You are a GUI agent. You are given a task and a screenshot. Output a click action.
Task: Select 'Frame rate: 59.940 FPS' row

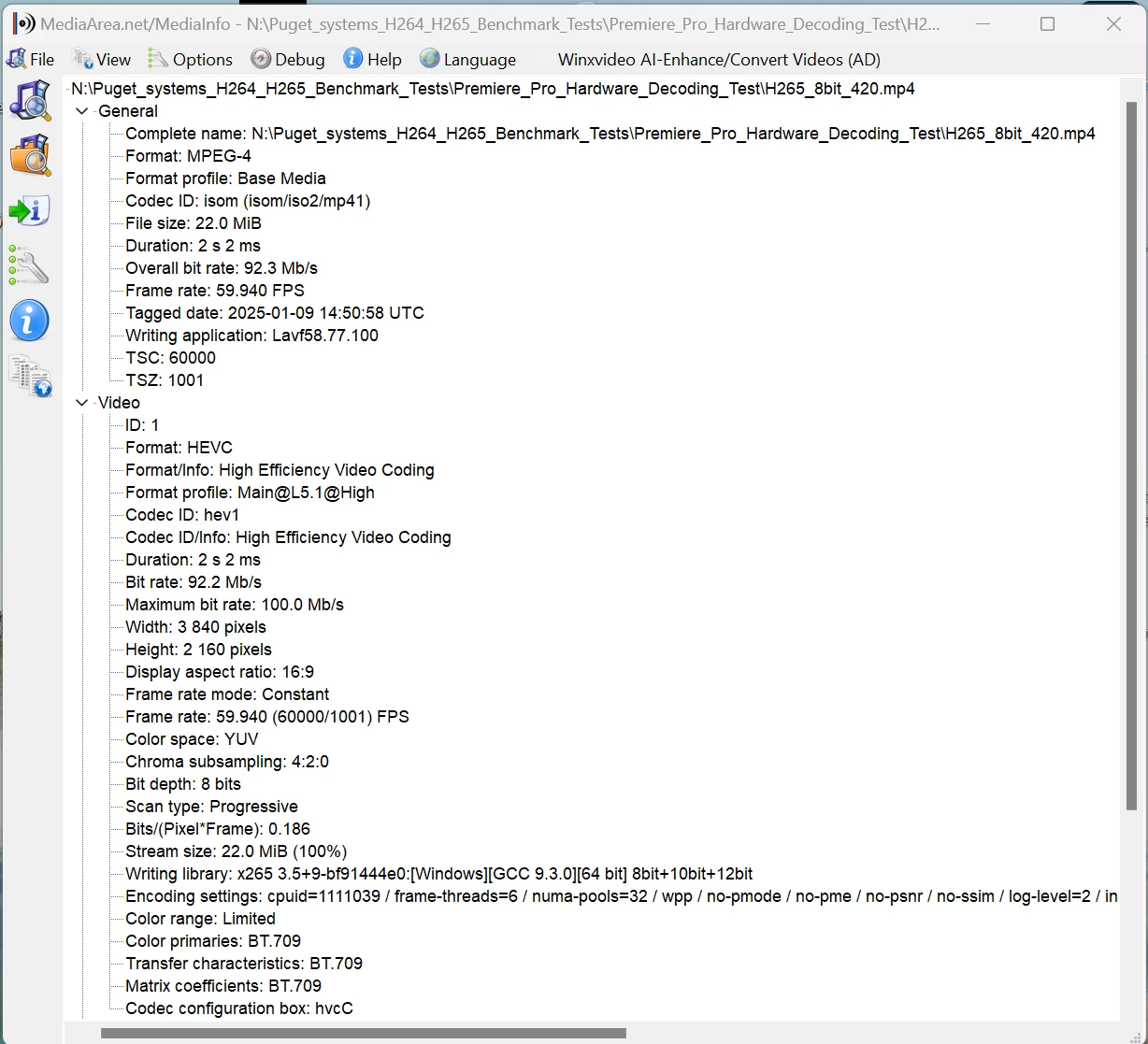(215, 291)
